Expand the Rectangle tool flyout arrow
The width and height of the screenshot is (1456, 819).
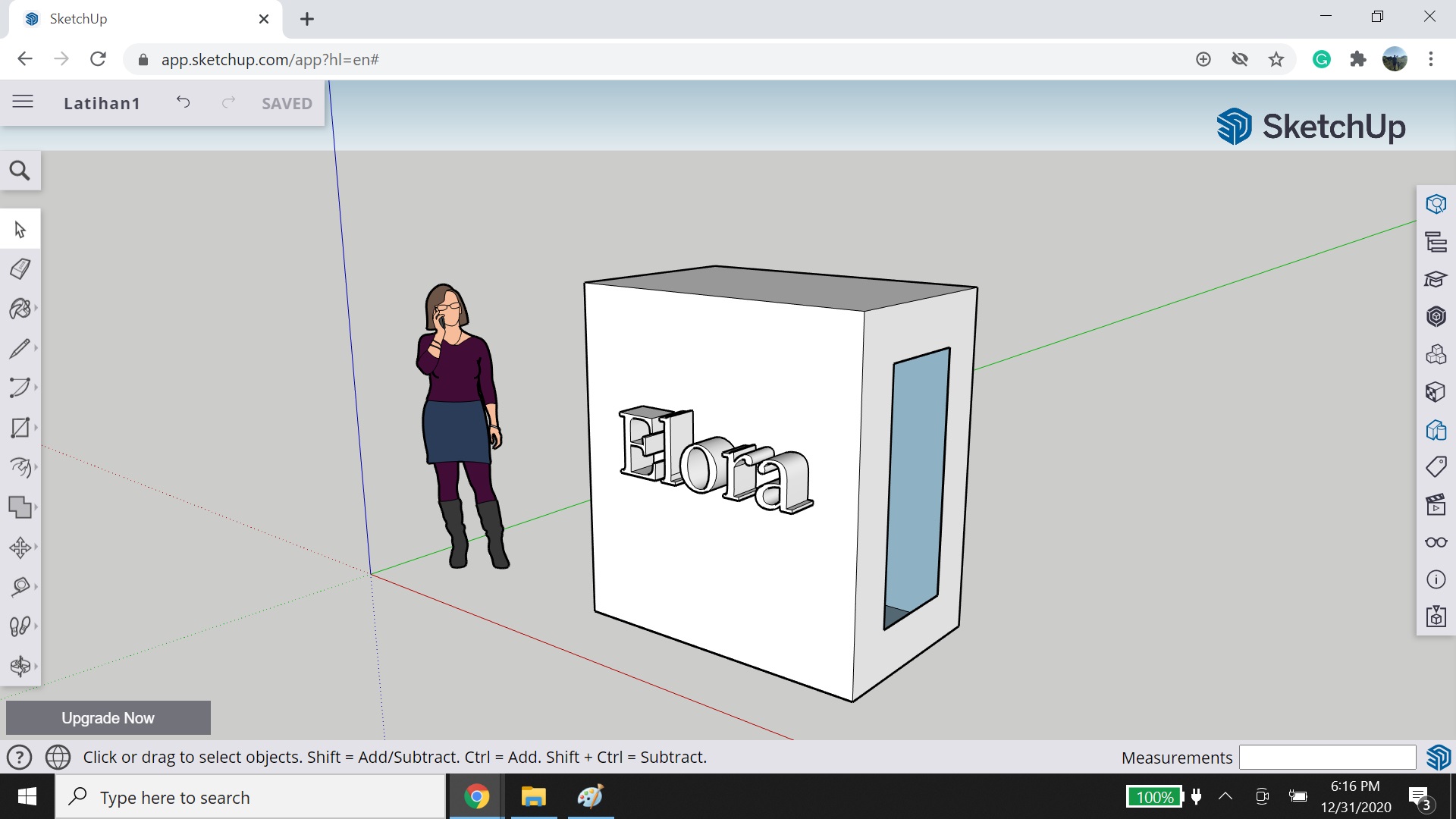tap(36, 428)
